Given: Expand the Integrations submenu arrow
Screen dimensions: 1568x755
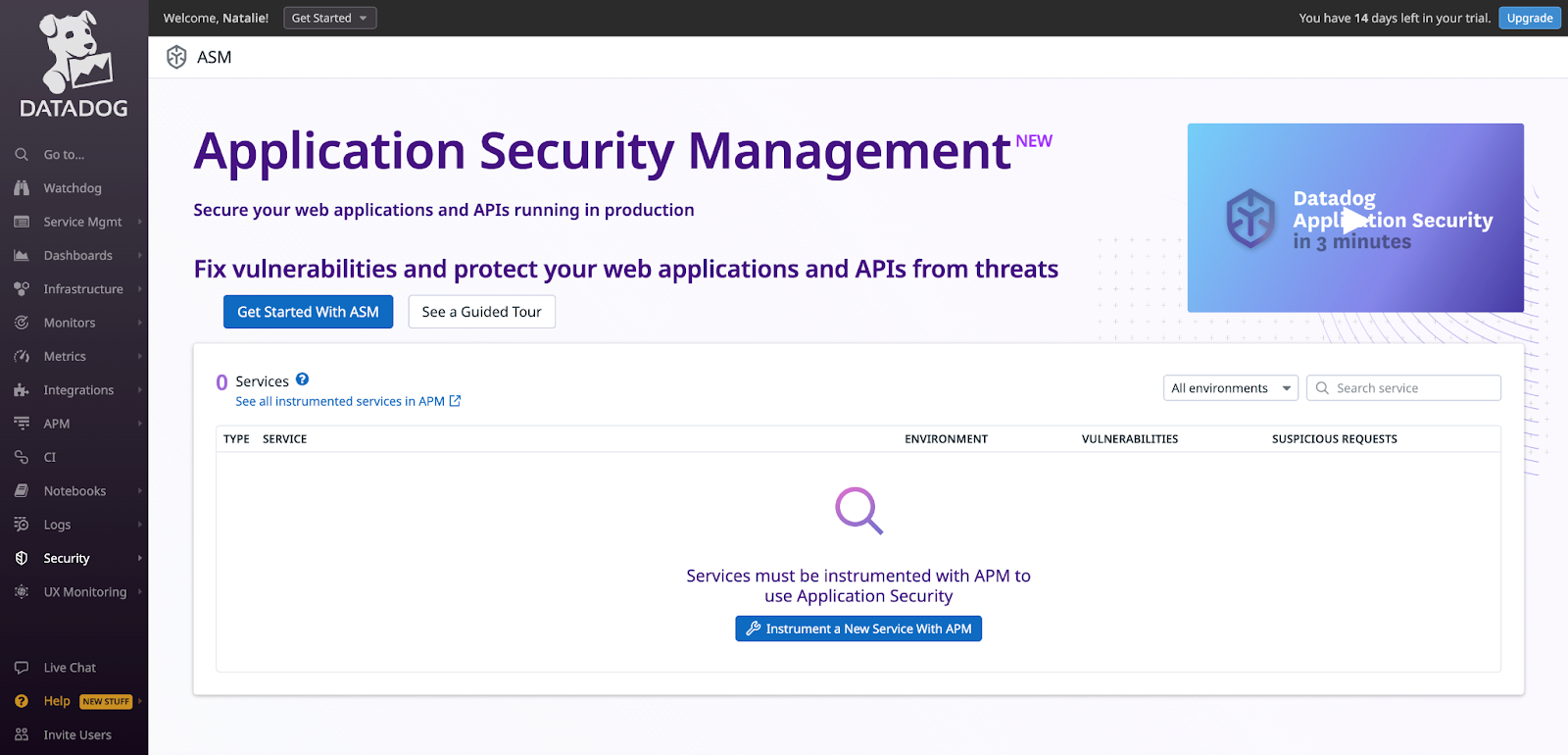Looking at the screenshot, I should (140, 390).
